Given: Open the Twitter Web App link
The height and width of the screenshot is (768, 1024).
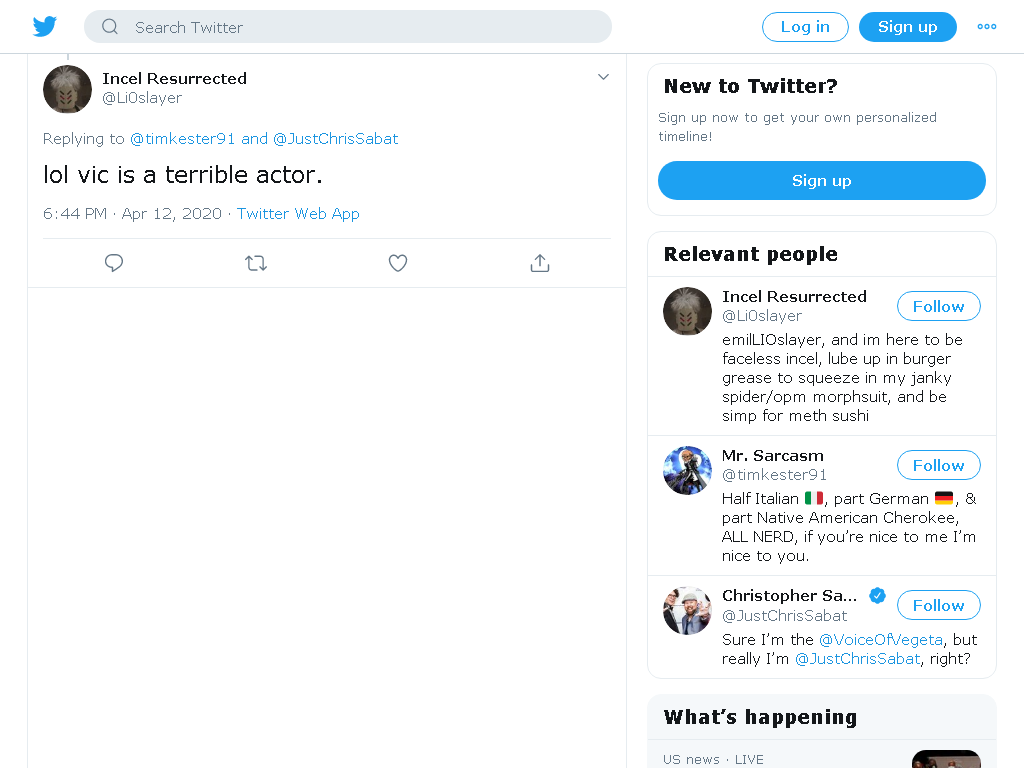Looking at the screenshot, I should click(298, 214).
